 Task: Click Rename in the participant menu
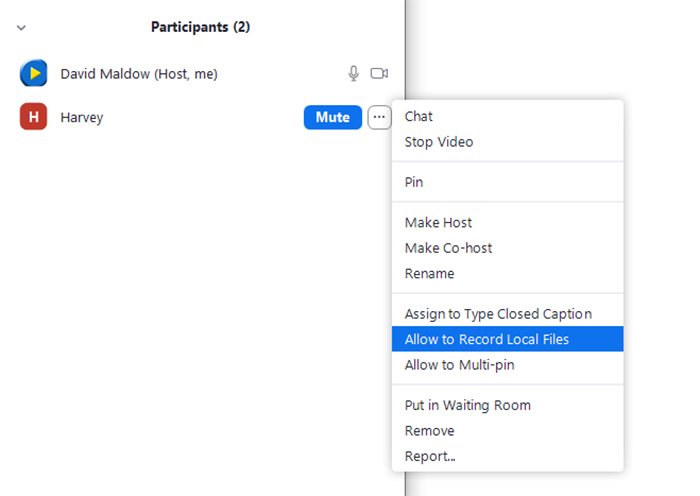tap(430, 273)
